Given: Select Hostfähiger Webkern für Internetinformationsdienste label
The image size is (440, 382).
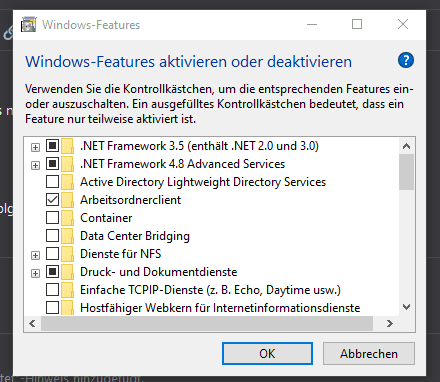Looking at the screenshot, I should (x=220, y=308).
